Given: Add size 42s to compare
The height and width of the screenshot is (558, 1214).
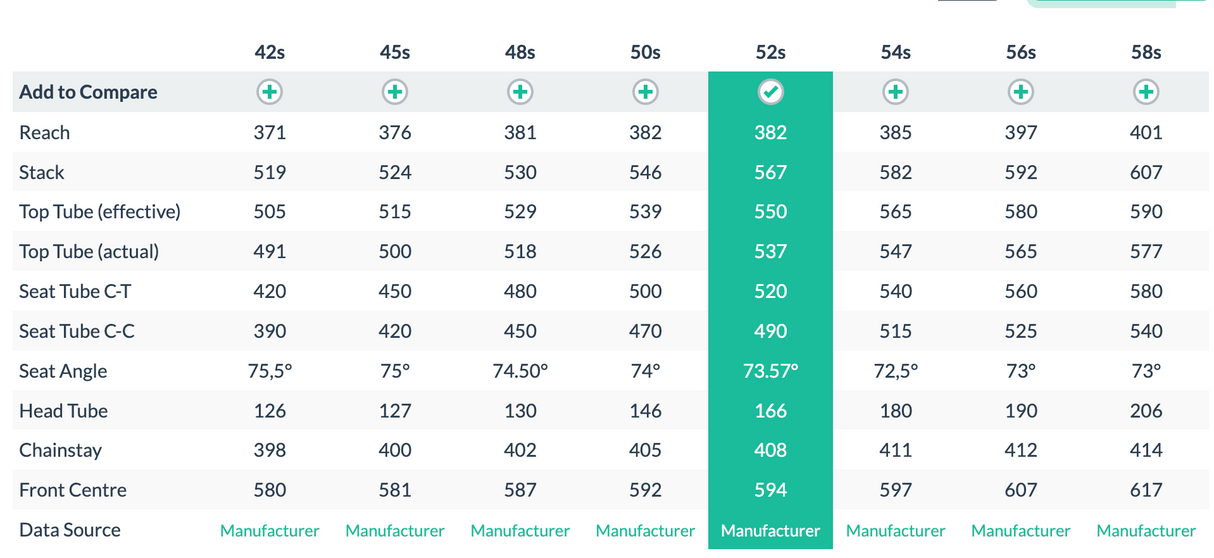Looking at the screenshot, I should [x=270, y=92].
